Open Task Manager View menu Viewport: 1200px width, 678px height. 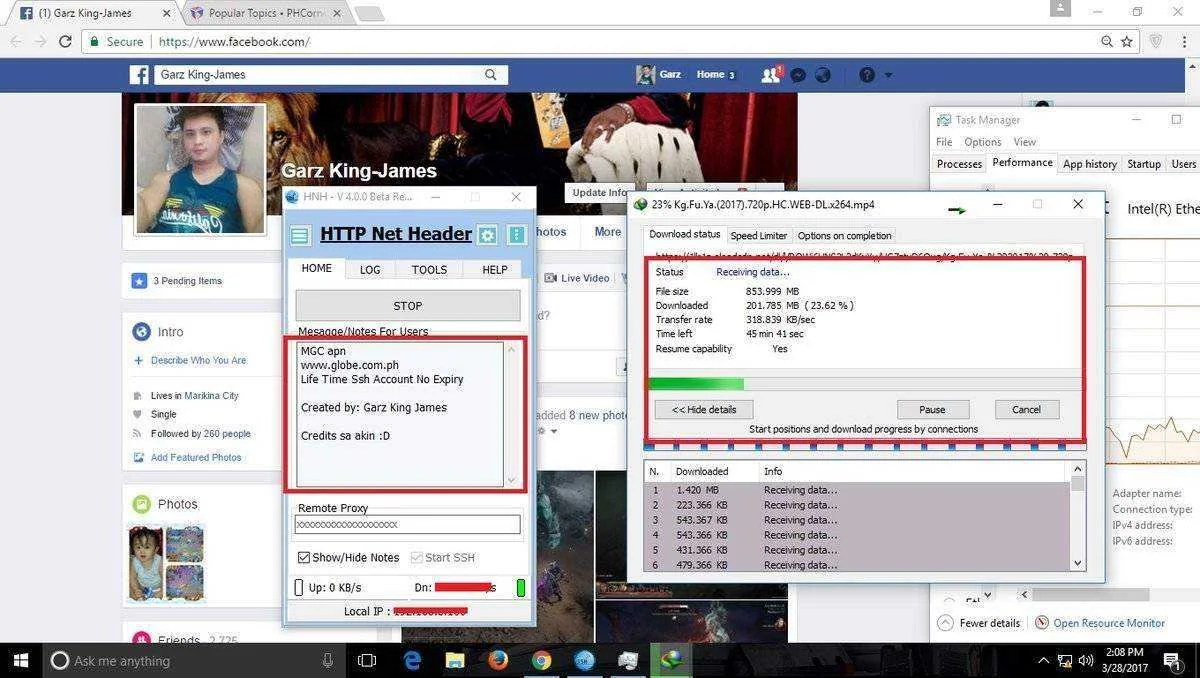1025,142
